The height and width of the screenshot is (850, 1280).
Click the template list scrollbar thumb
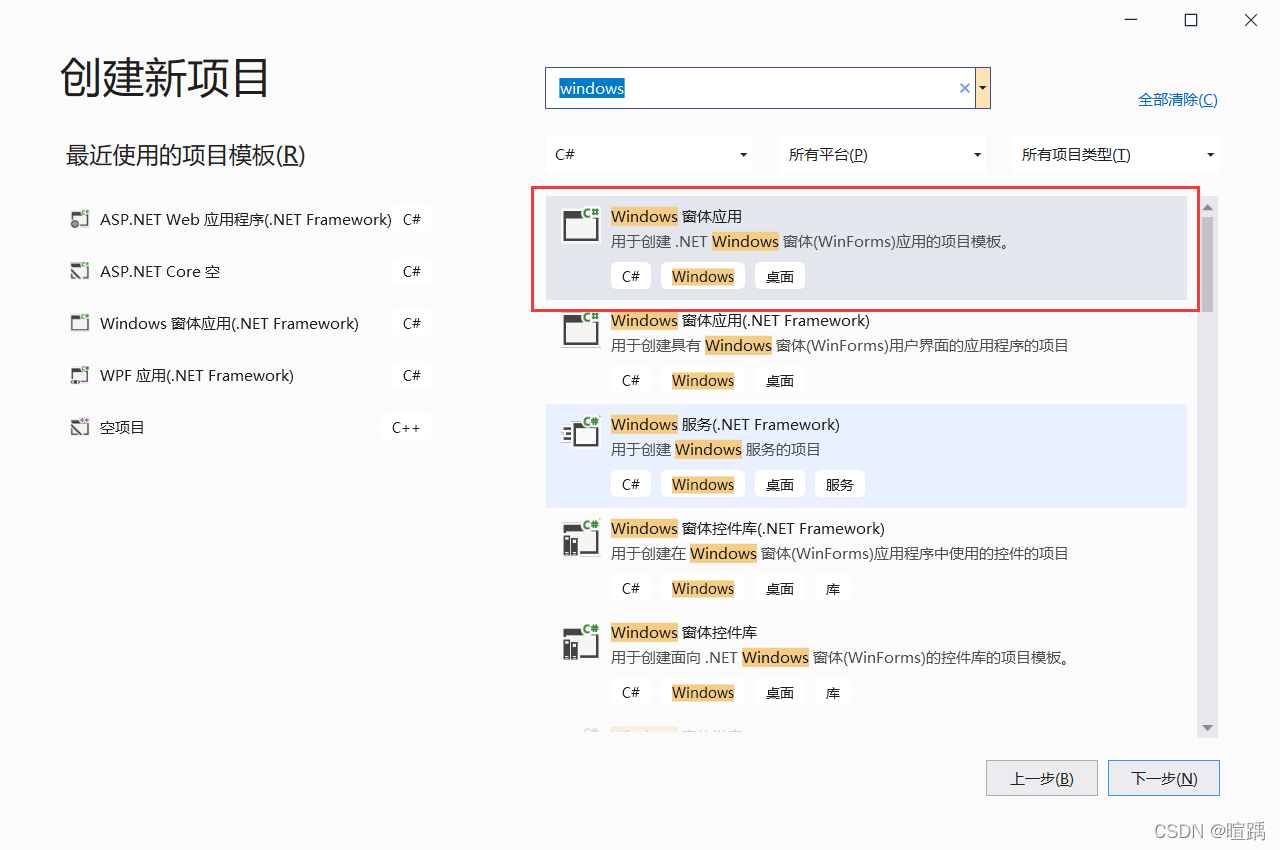coord(1207,264)
